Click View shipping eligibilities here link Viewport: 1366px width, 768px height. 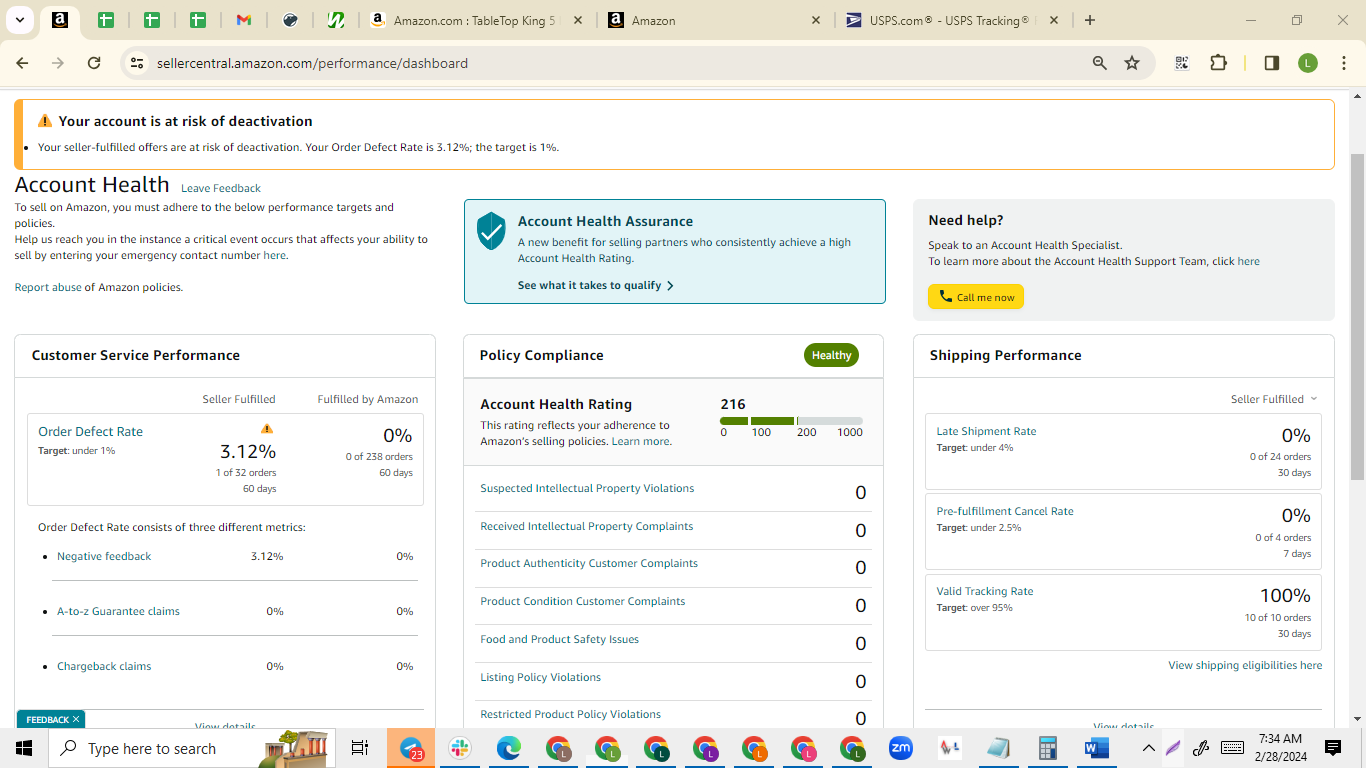pyautogui.click(x=1245, y=666)
